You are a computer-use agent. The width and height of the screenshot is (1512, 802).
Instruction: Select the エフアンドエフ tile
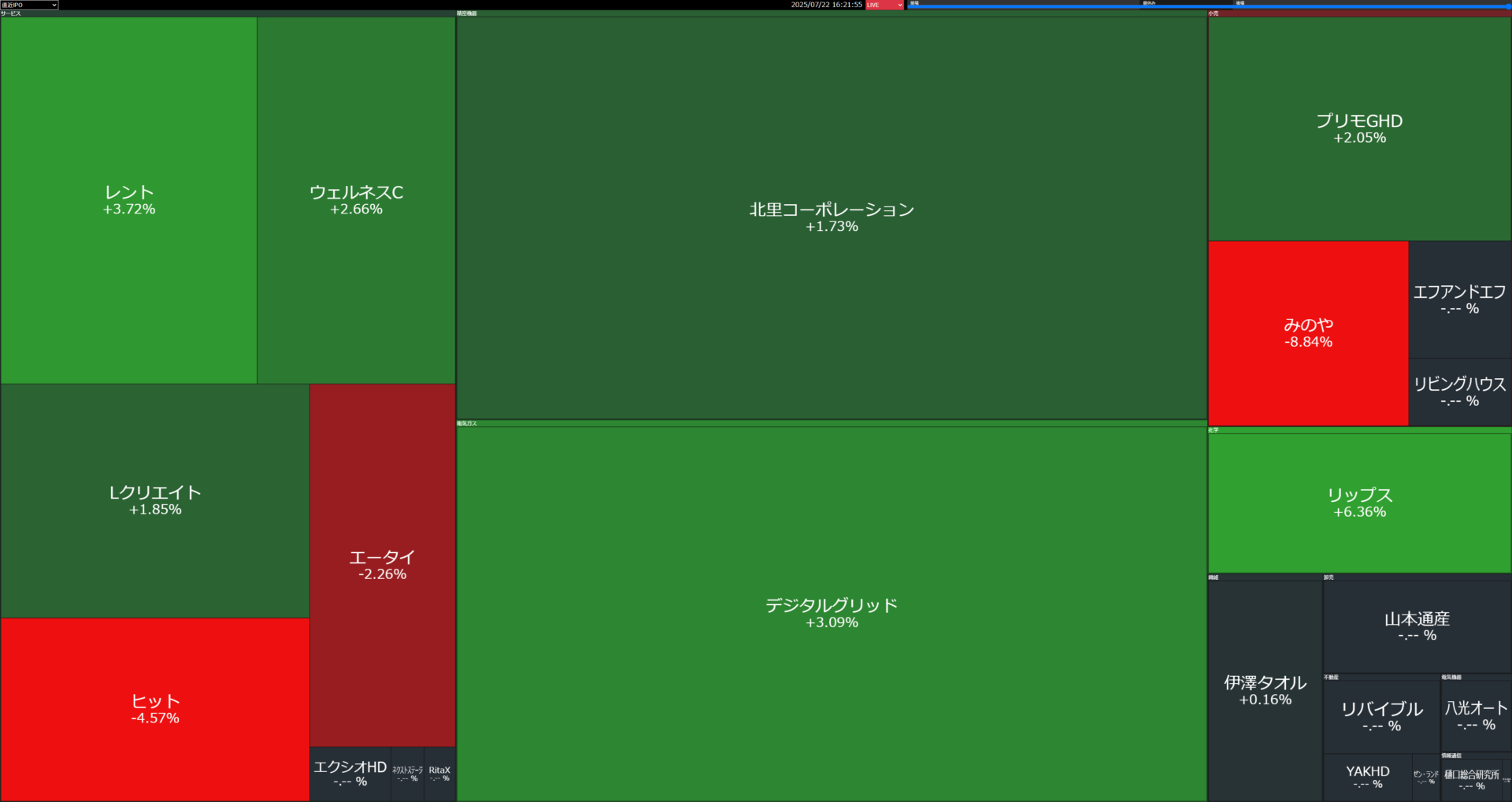pos(1460,299)
